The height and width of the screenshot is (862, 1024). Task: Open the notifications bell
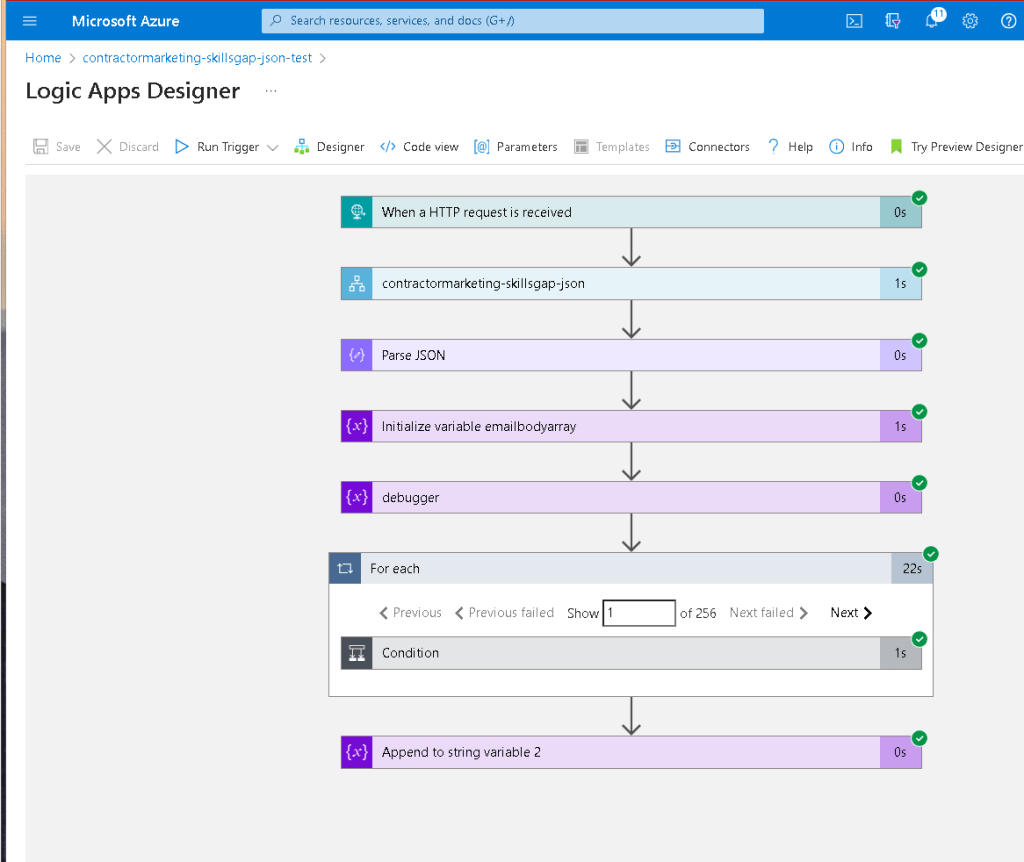click(933, 20)
